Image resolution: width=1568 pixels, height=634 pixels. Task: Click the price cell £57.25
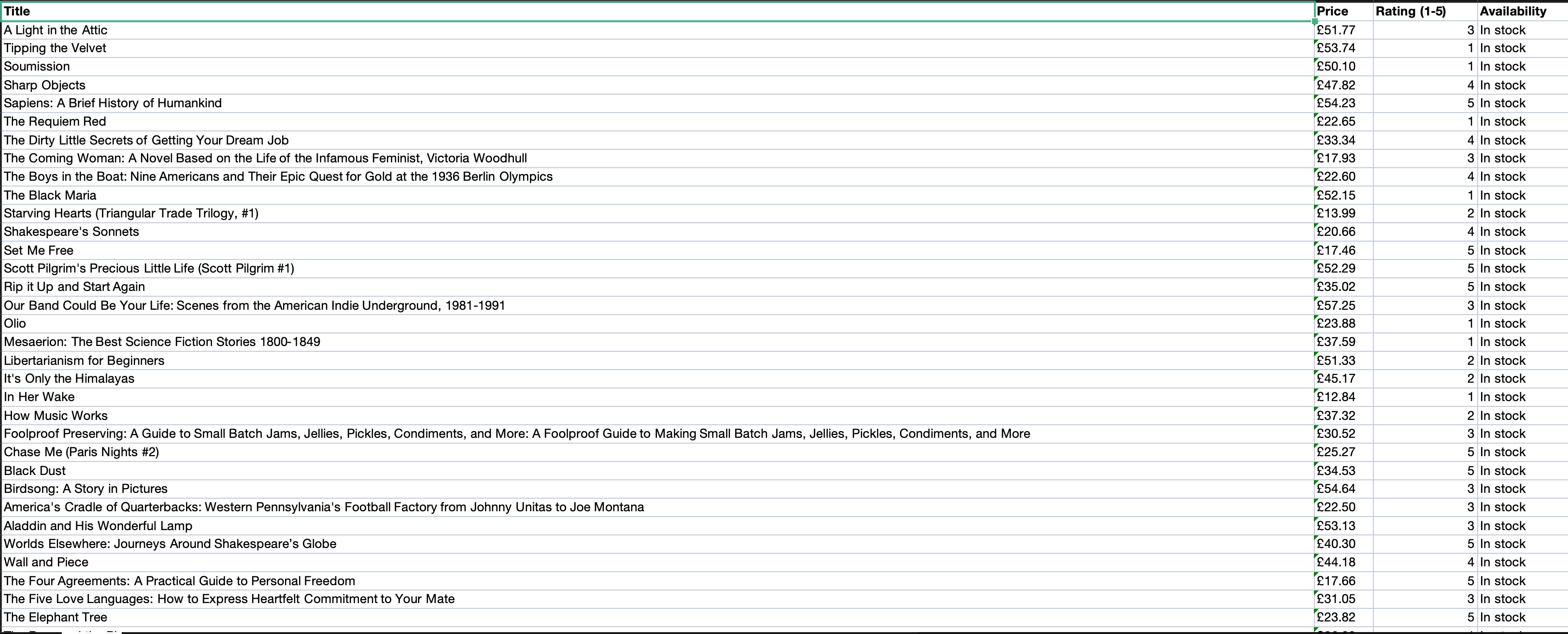pyautogui.click(x=1343, y=306)
